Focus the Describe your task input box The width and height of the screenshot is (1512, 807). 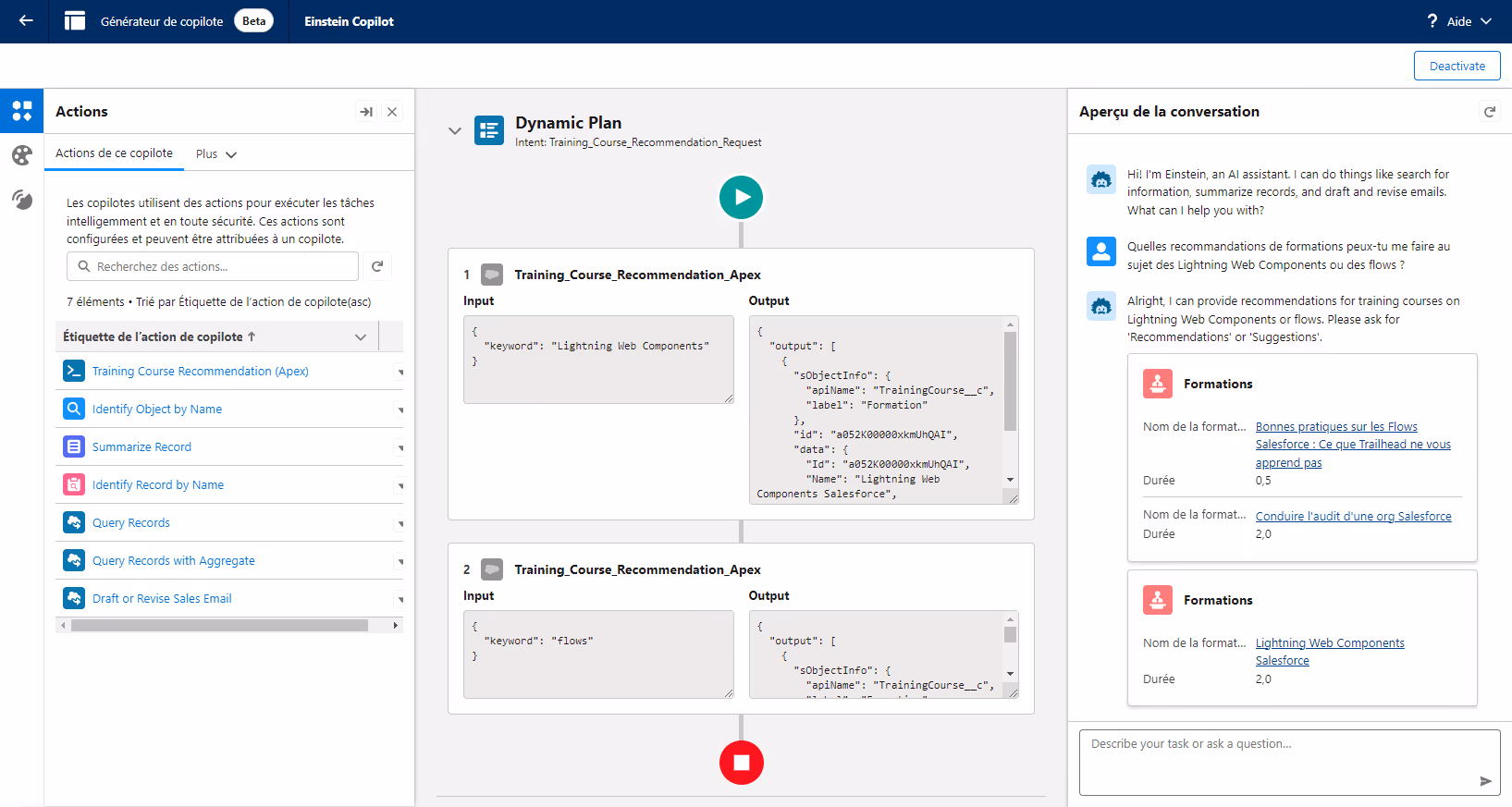(1289, 763)
